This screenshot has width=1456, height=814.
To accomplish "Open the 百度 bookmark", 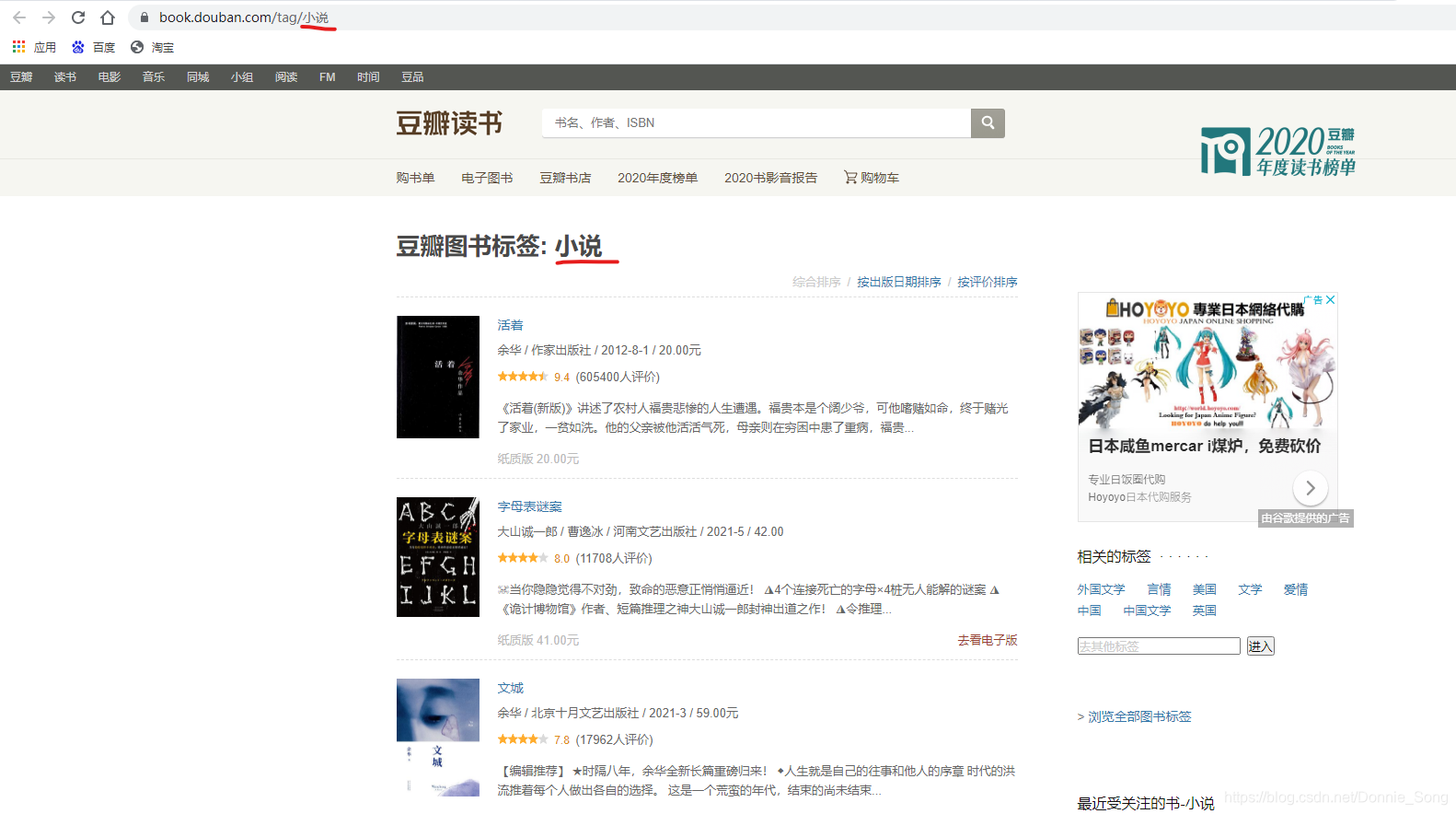I will tap(94, 47).
